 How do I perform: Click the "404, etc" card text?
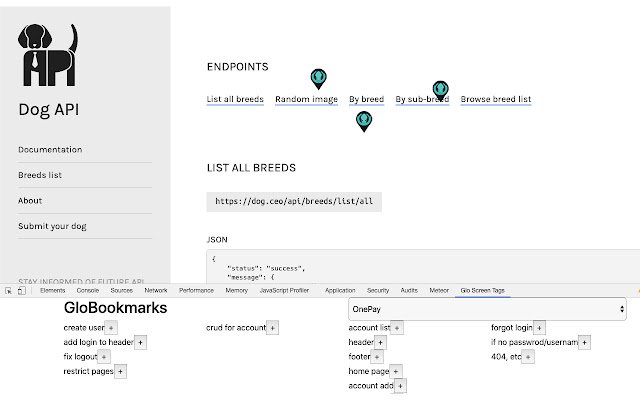(x=506, y=357)
